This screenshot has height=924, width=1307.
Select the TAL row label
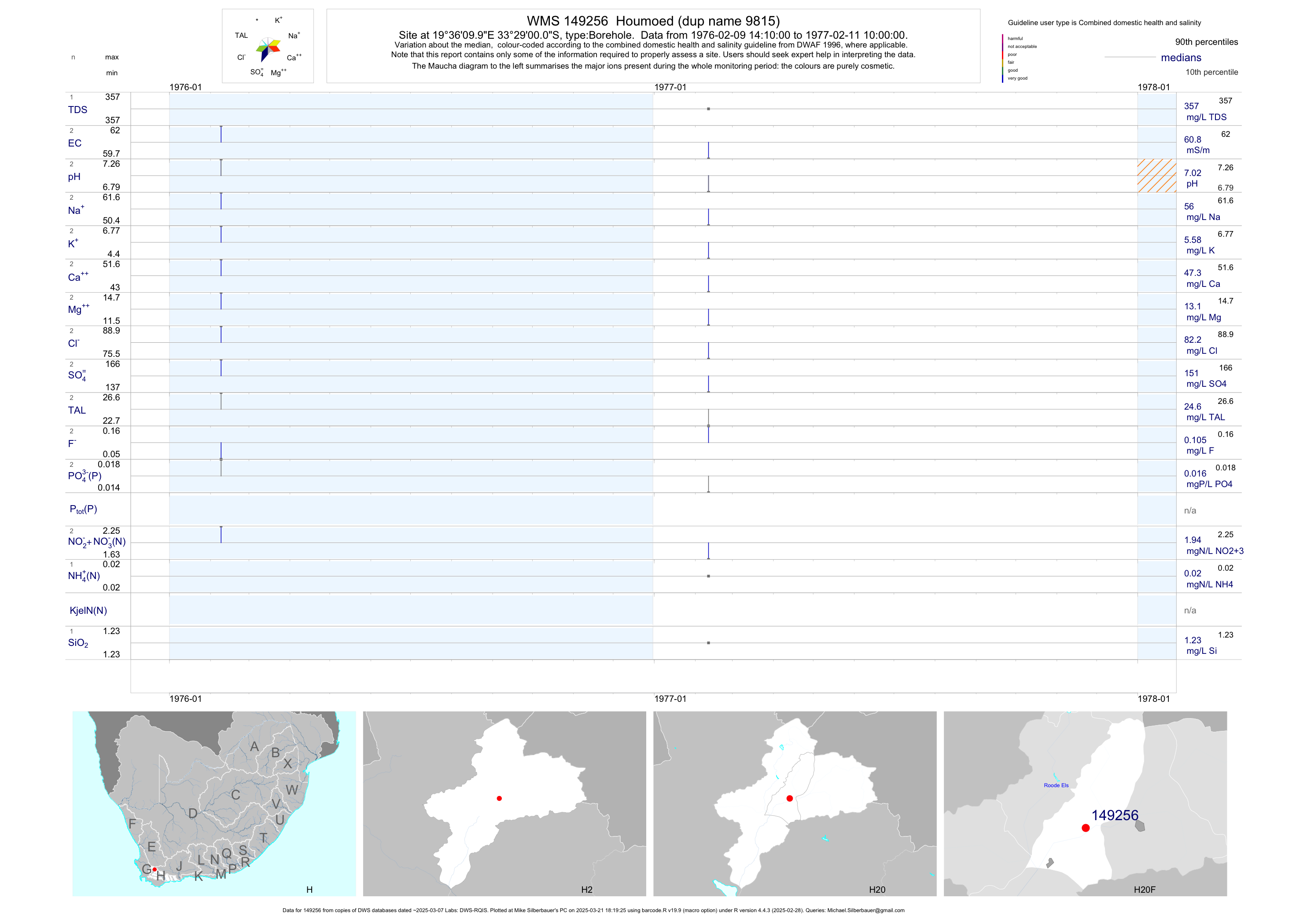[77, 410]
